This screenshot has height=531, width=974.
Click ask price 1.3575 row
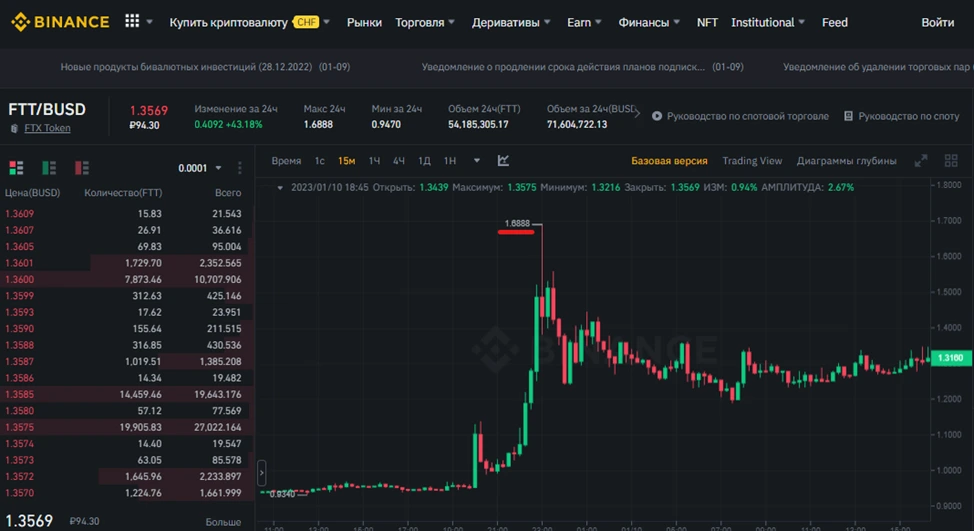[127, 427]
